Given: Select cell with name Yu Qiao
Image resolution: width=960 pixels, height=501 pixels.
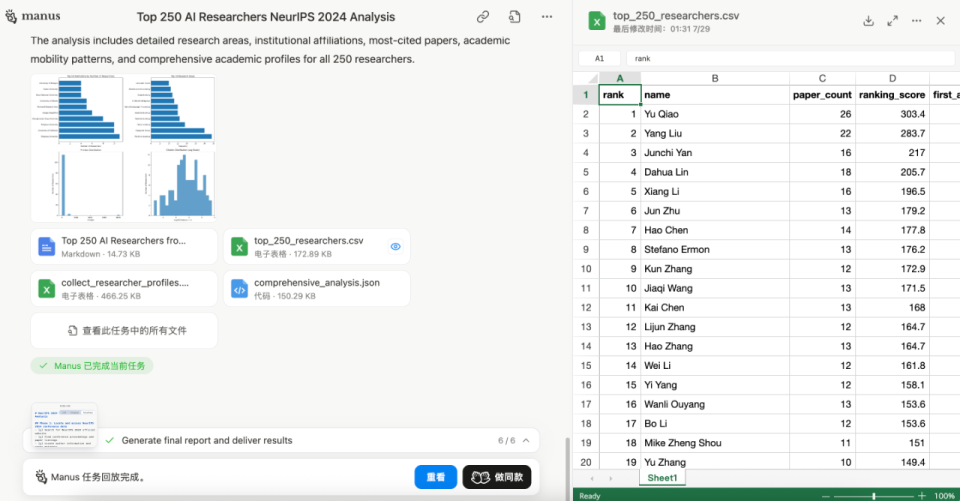Looking at the screenshot, I should (x=715, y=114).
